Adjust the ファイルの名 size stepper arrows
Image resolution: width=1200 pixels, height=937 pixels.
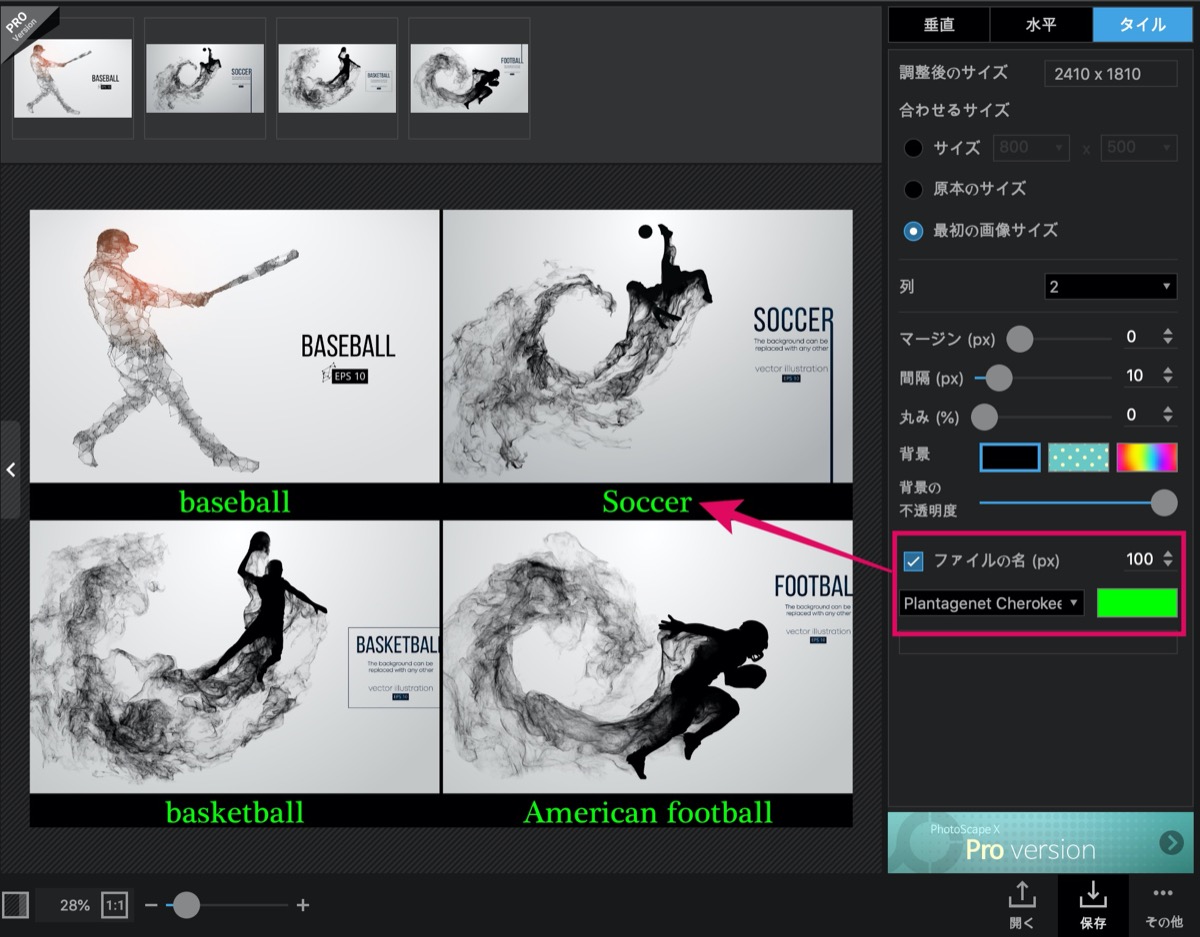pos(1168,560)
